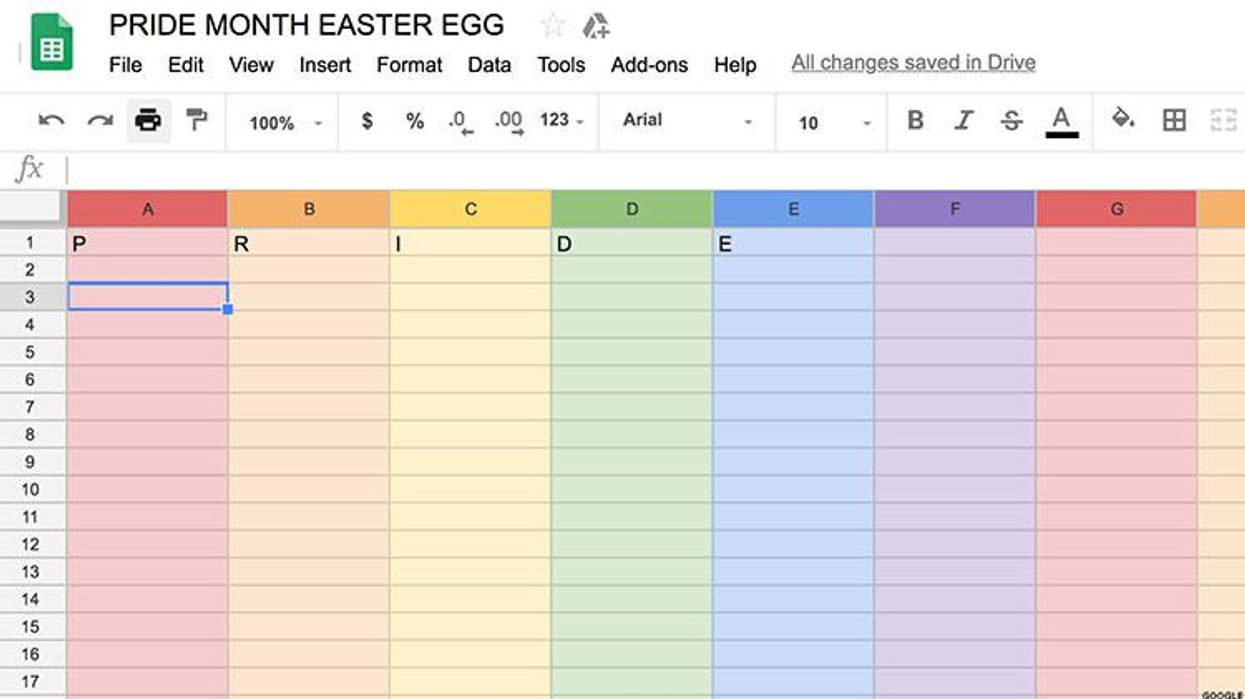1245x699 pixels.
Task: Click the All changes saved in Drive link
Action: [x=912, y=62]
